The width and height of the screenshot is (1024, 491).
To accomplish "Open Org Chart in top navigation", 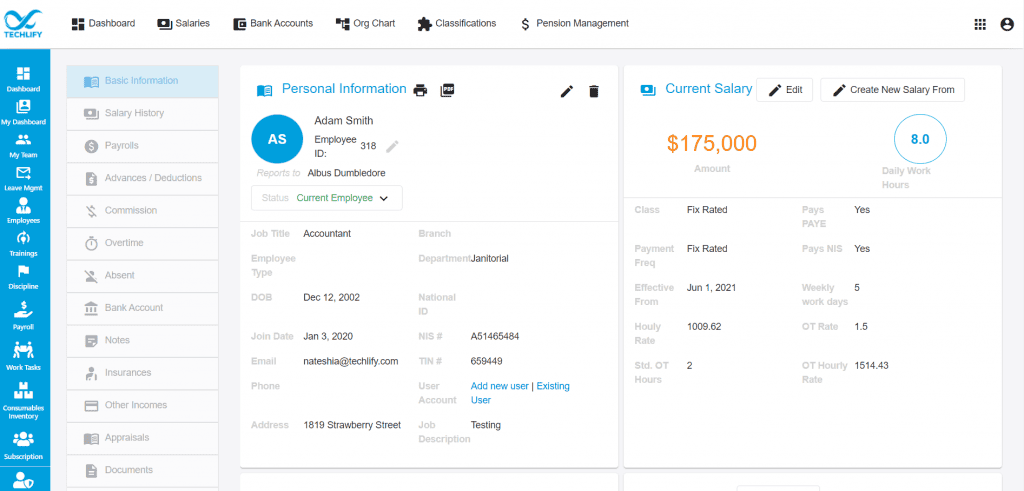I will coord(366,24).
